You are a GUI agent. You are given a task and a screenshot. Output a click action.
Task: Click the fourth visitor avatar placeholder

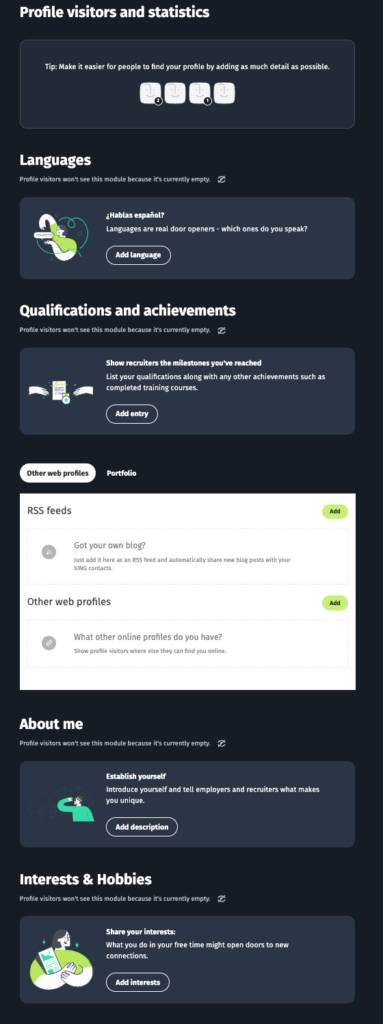click(224, 93)
